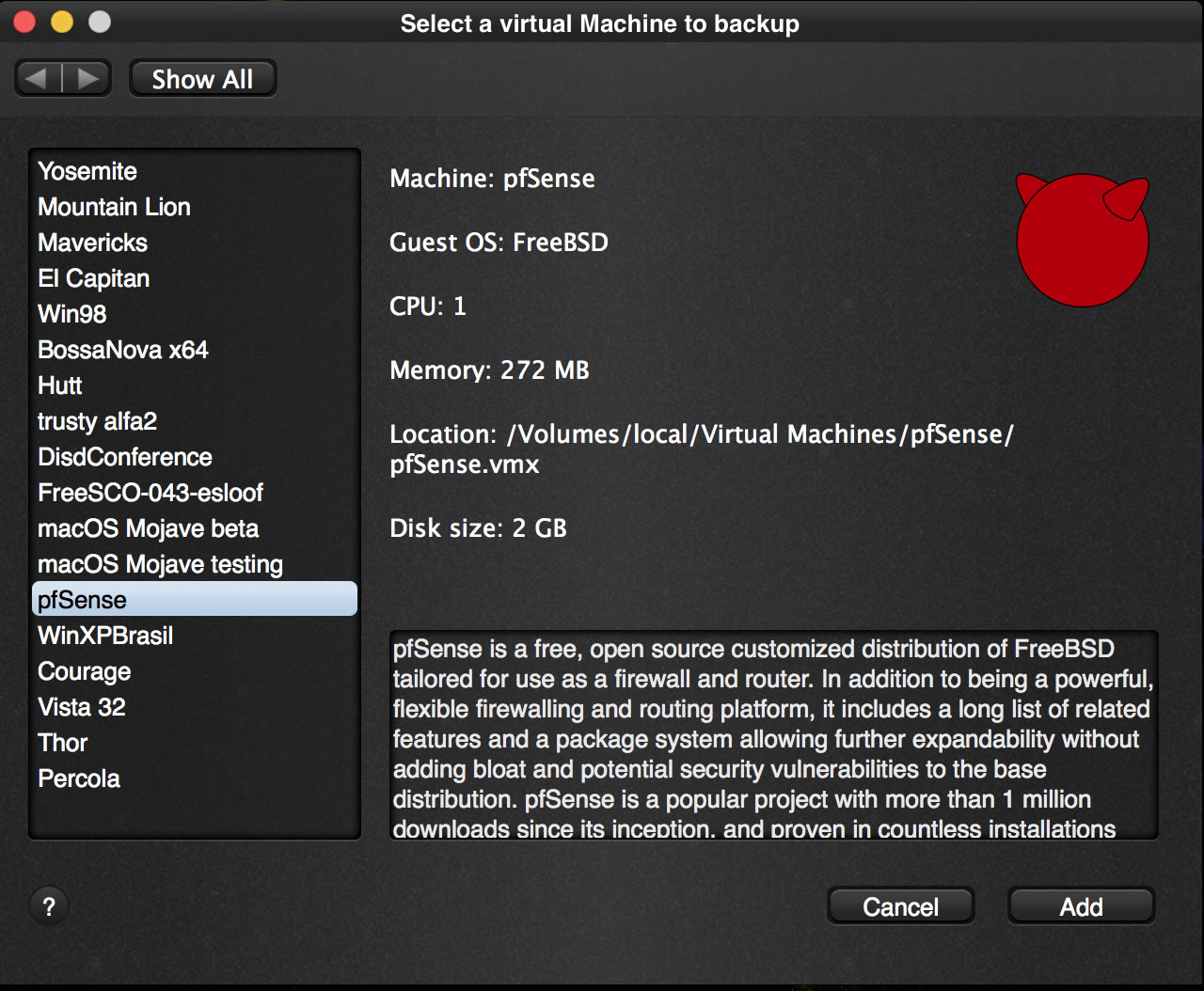Image resolution: width=1204 pixels, height=991 pixels.
Task: Close the dialog with the red button
Action: pyautogui.click(x=25, y=23)
